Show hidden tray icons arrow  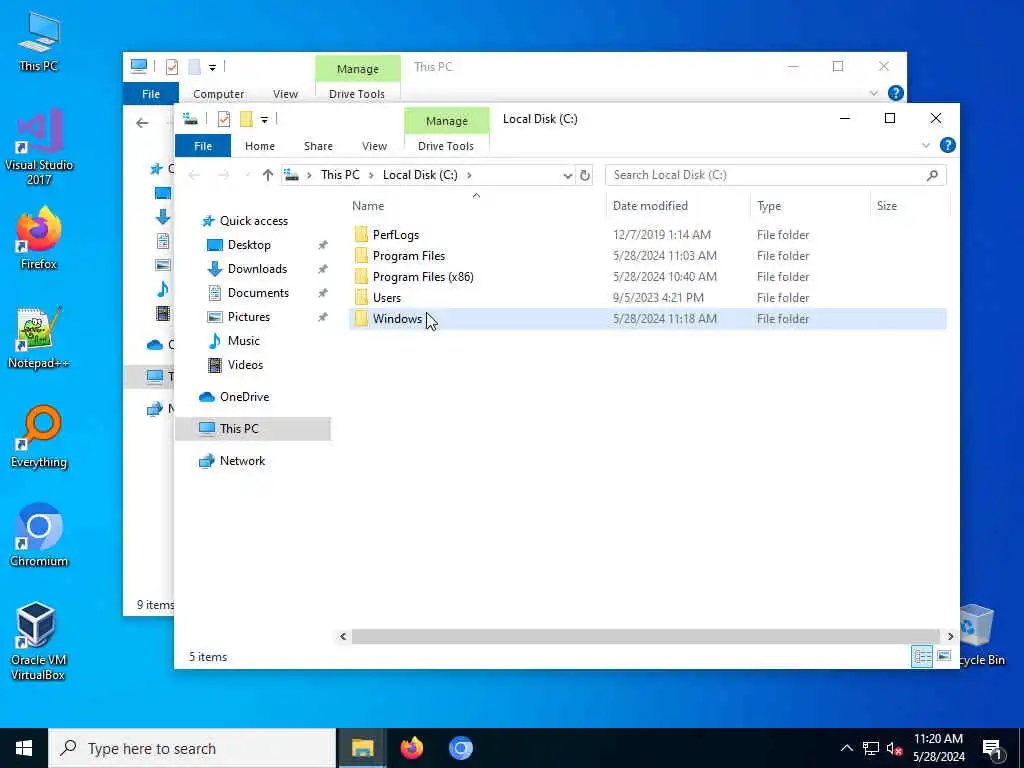coord(846,748)
